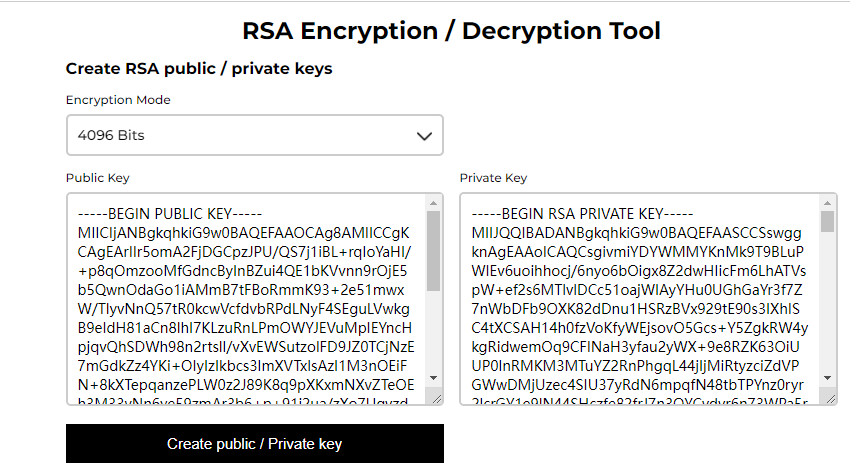The height and width of the screenshot is (471, 850).
Task: Click the Public Key scrollbar up arrow
Action: 433,203
